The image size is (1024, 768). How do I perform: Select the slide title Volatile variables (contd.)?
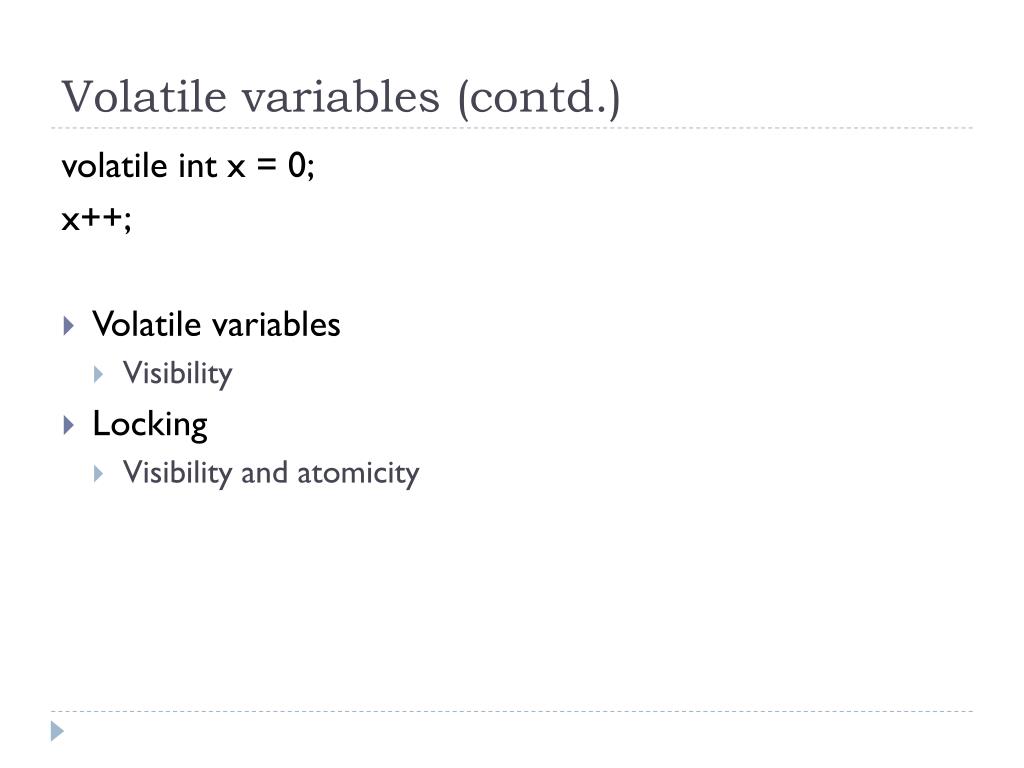coord(341,97)
